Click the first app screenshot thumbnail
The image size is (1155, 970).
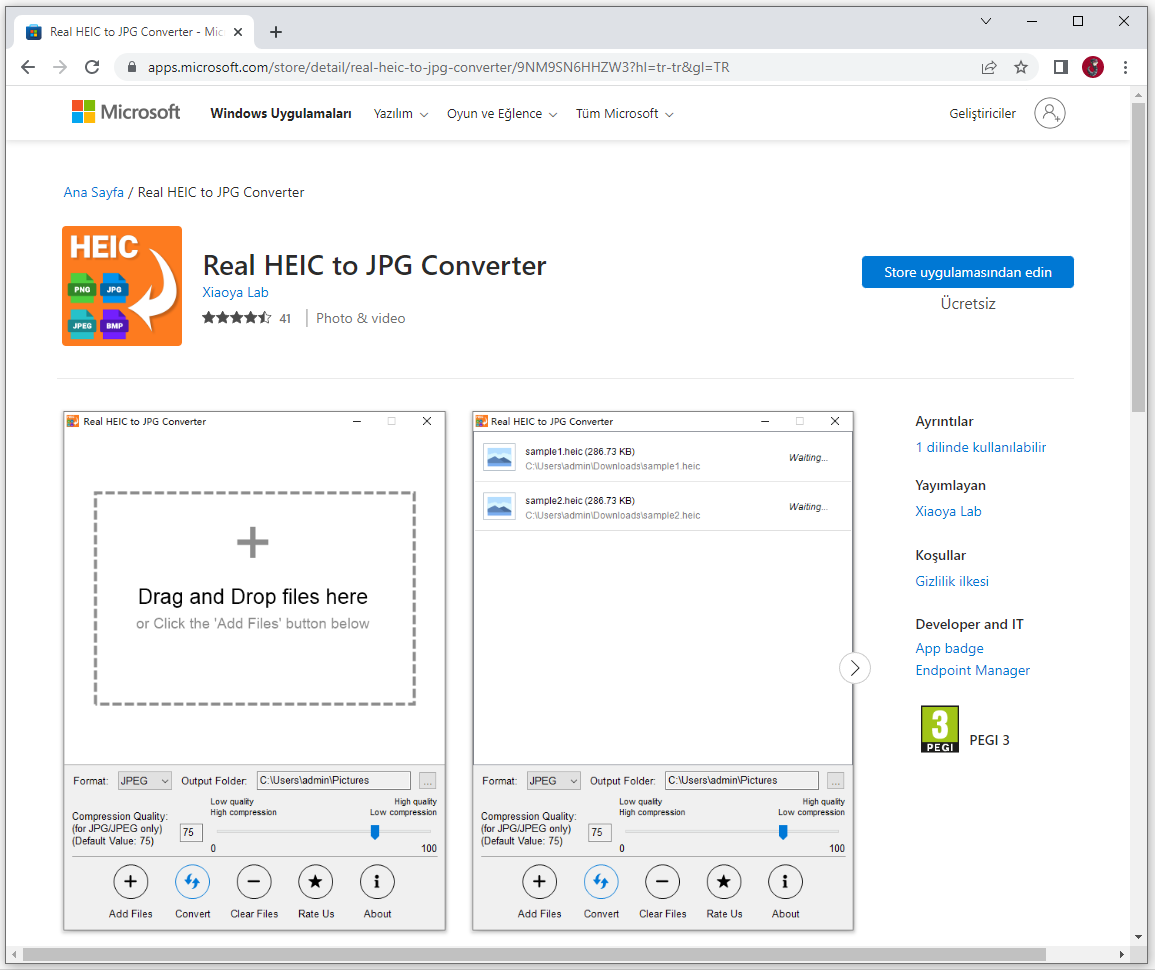click(254, 670)
